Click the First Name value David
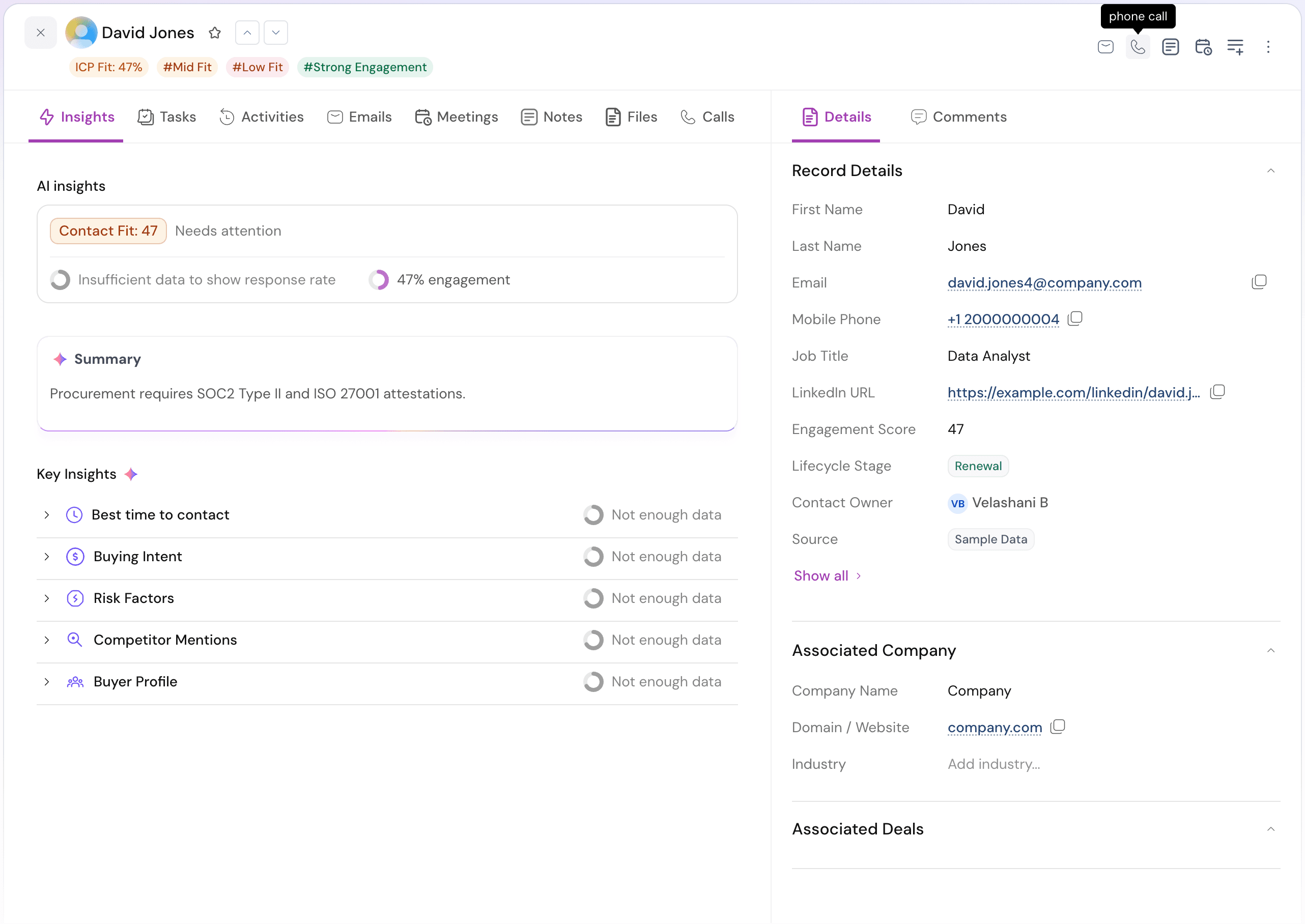1305x924 pixels. tap(966, 210)
